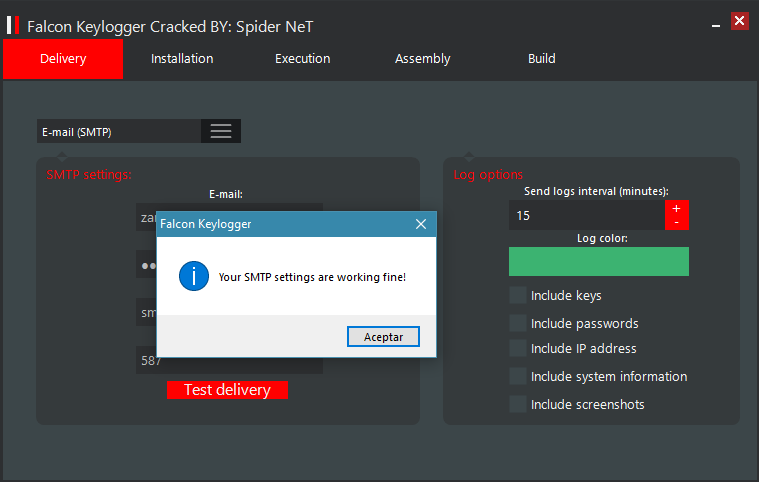Viewport: 759px width, 482px height.
Task: Enable Include system information checkbox
Action: (518, 376)
